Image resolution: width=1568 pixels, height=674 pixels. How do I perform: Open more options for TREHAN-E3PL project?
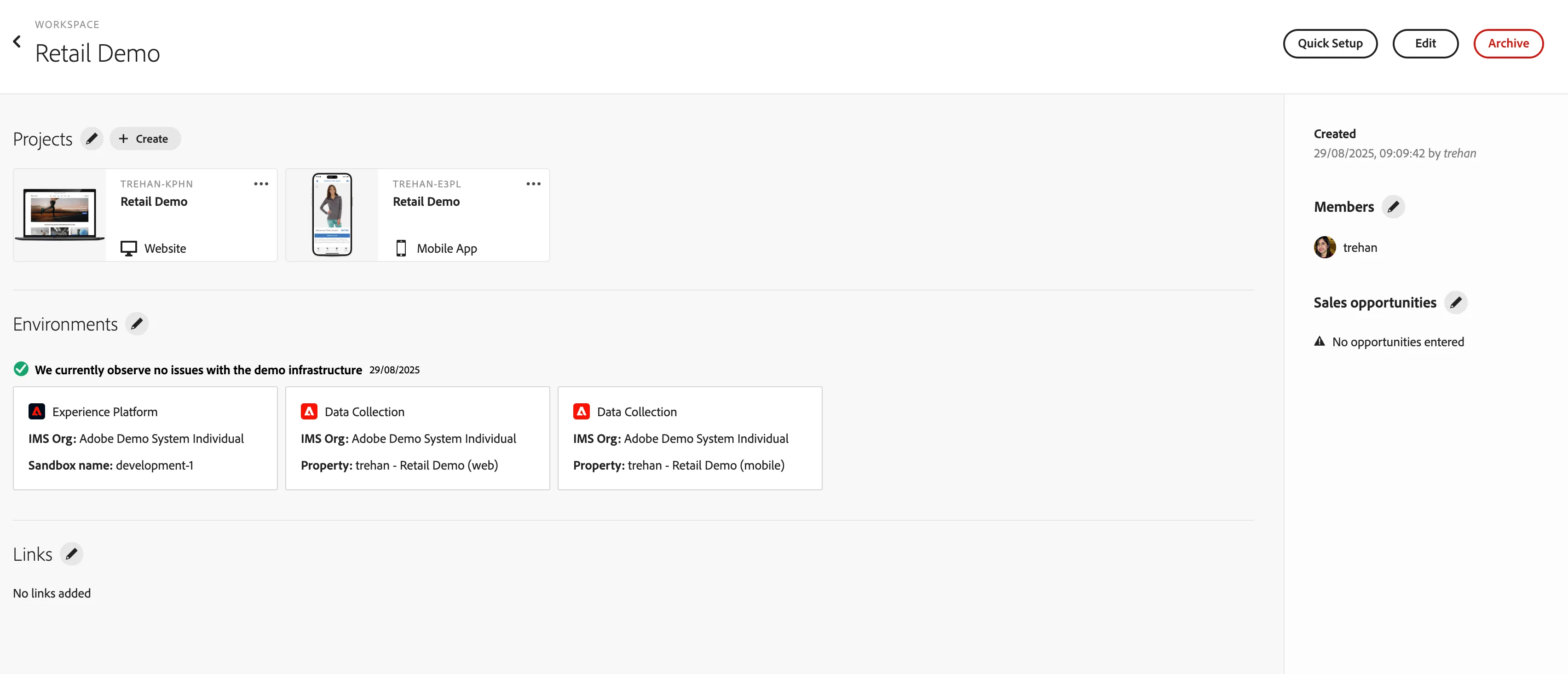(533, 184)
